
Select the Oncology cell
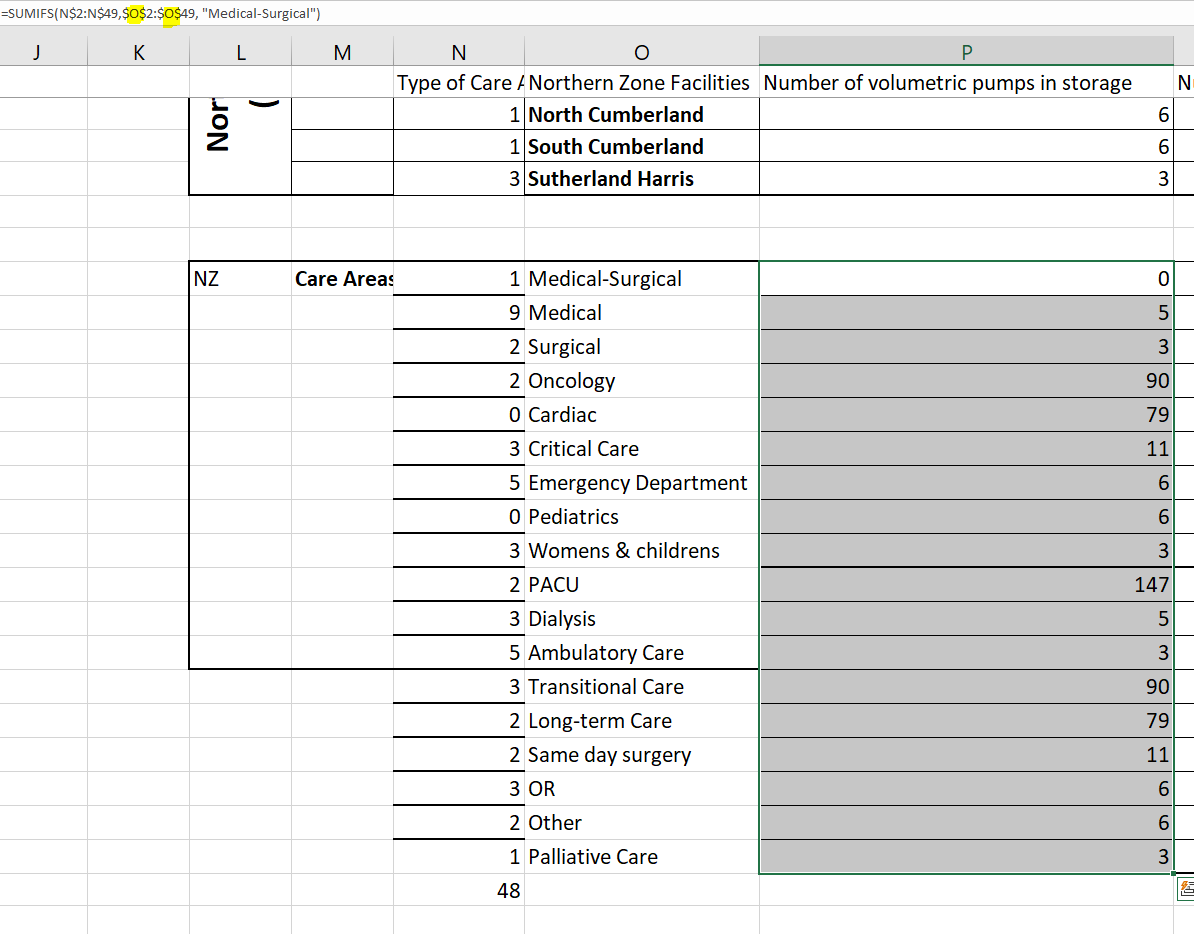pos(641,381)
